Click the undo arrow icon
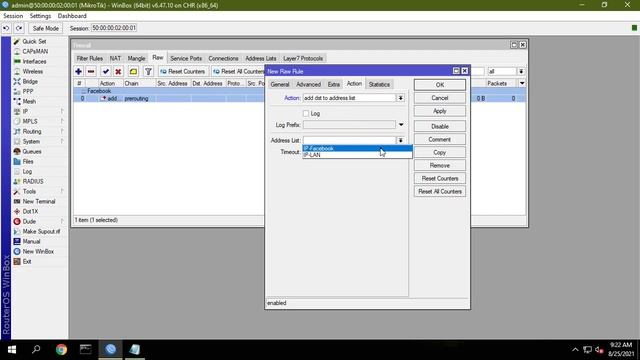Viewport: 640px width, 360px height. [6, 28]
